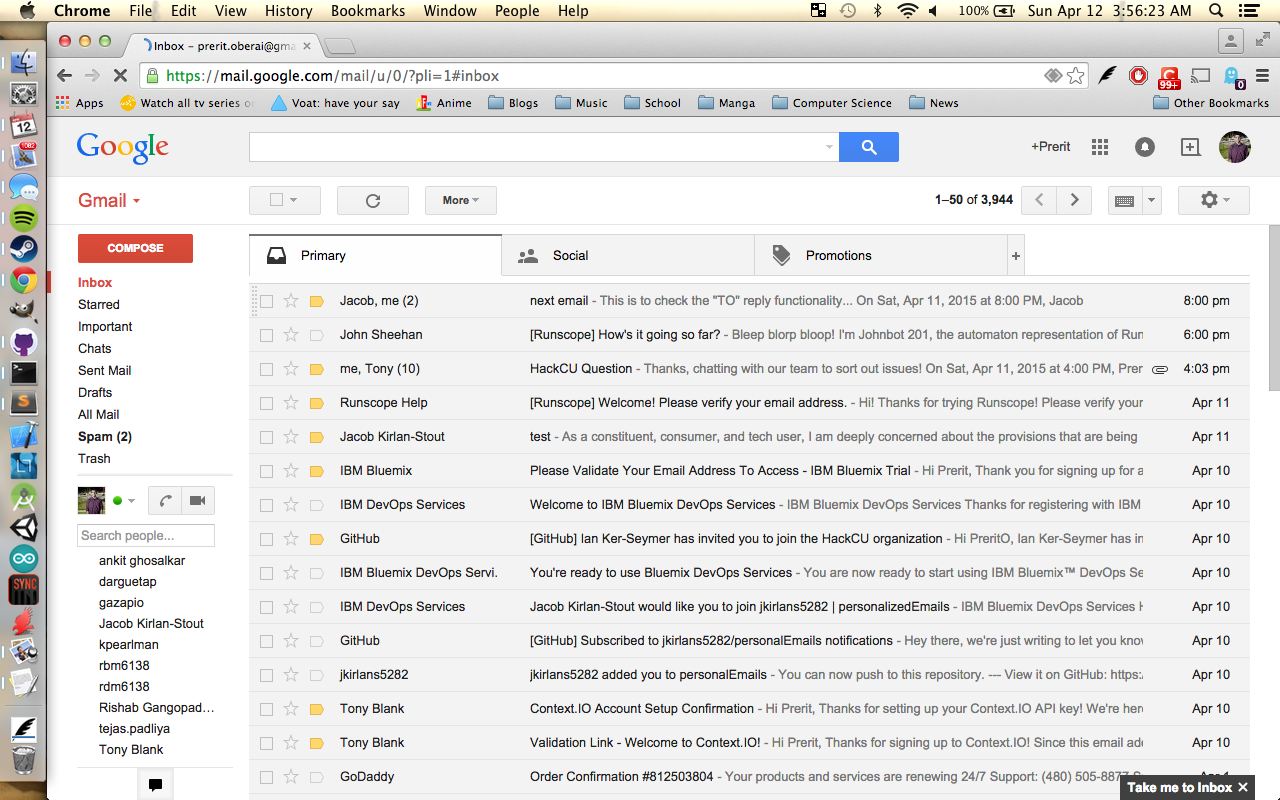
Task: Go back in browser history
Action: (65, 76)
